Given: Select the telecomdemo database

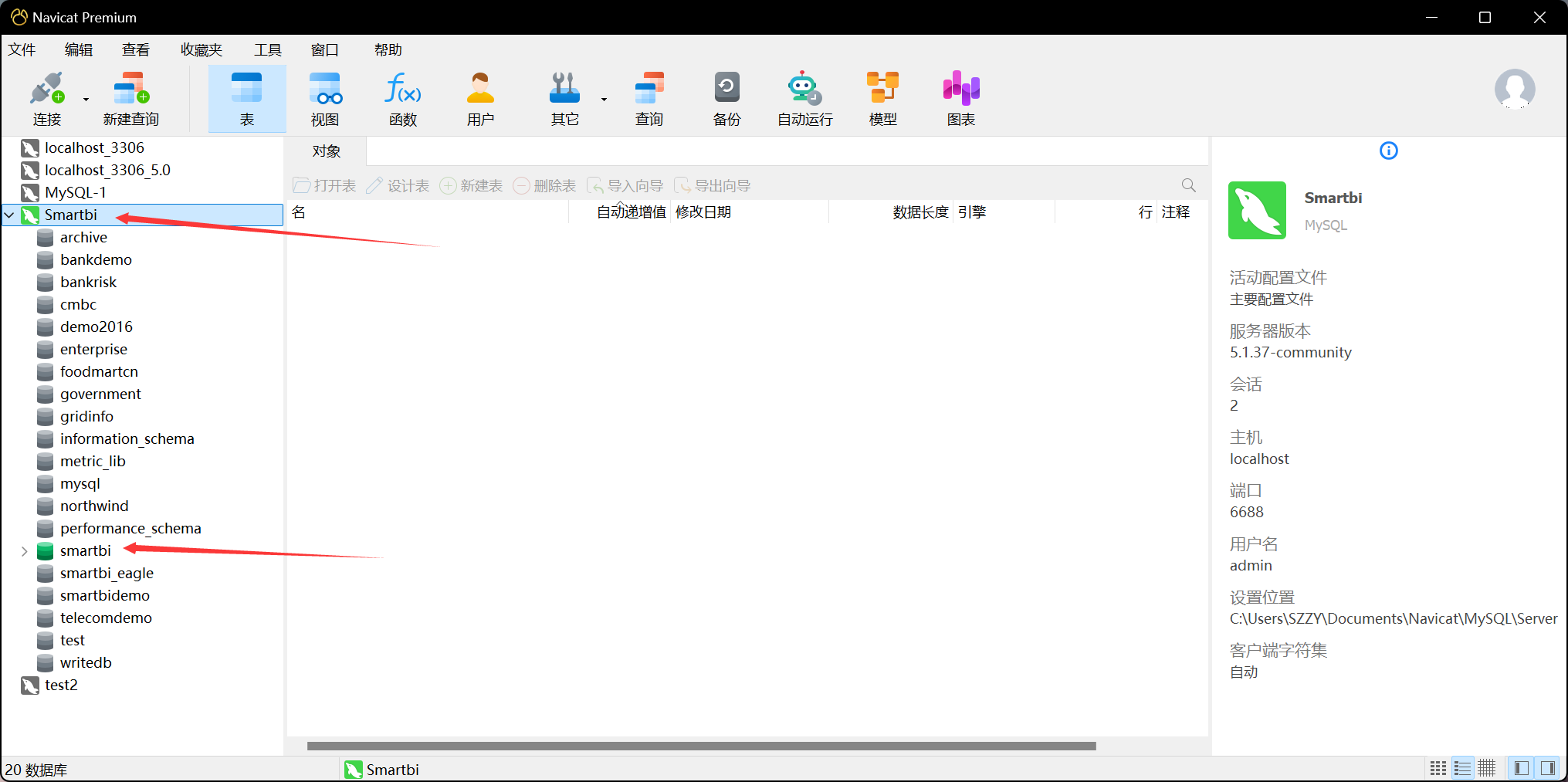Looking at the screenshot, I should tap(106, 618).
